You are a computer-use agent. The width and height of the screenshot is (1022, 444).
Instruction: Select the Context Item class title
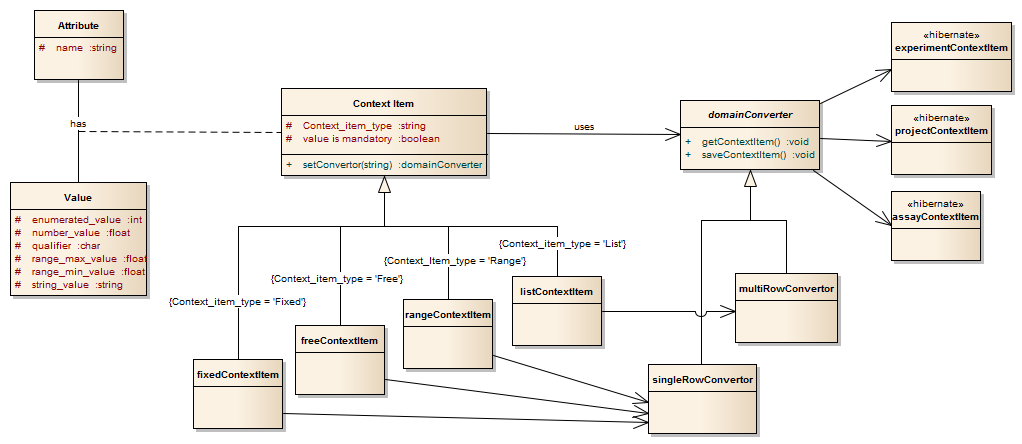(x=383, y=103)
